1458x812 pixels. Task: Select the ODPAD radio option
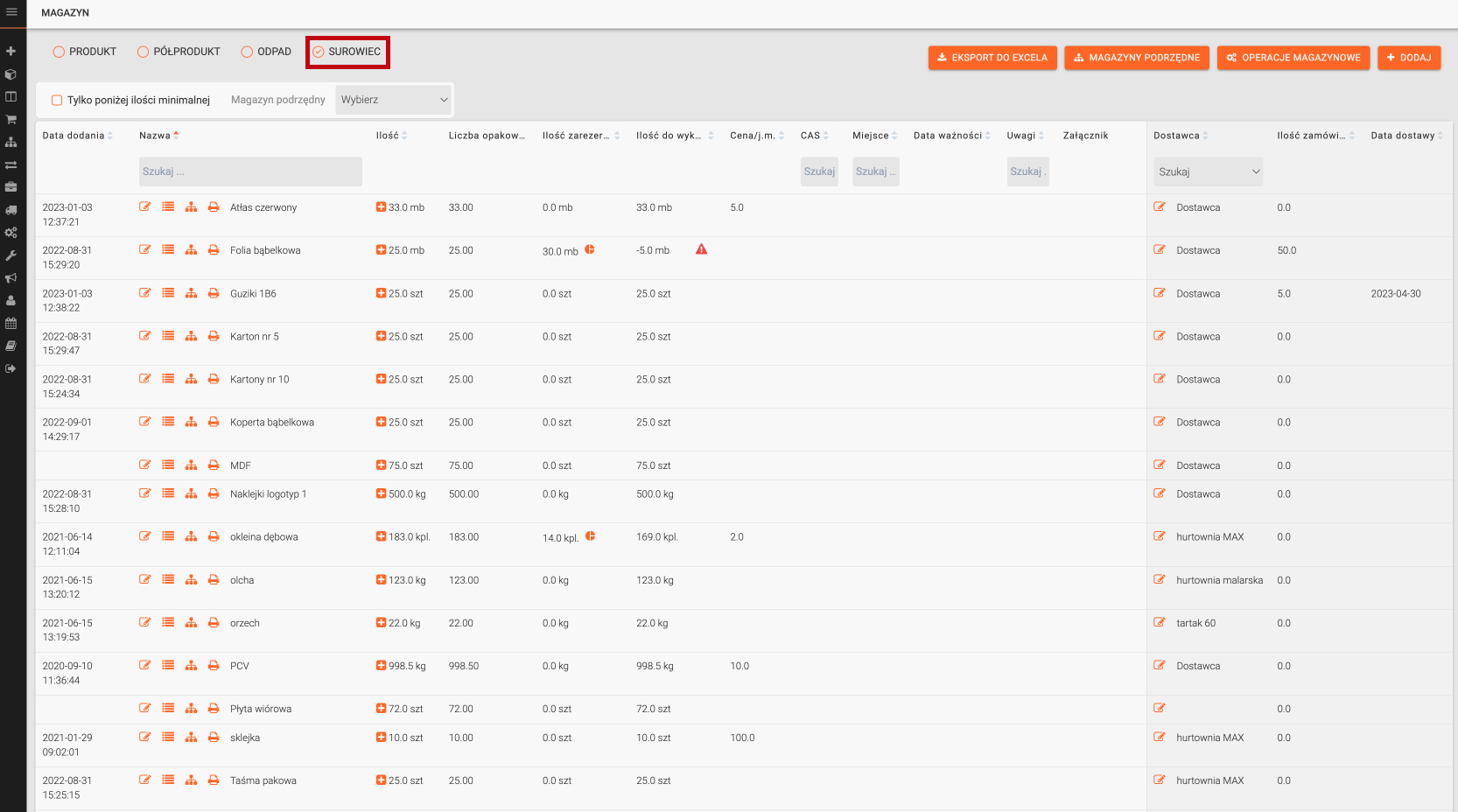248,52
